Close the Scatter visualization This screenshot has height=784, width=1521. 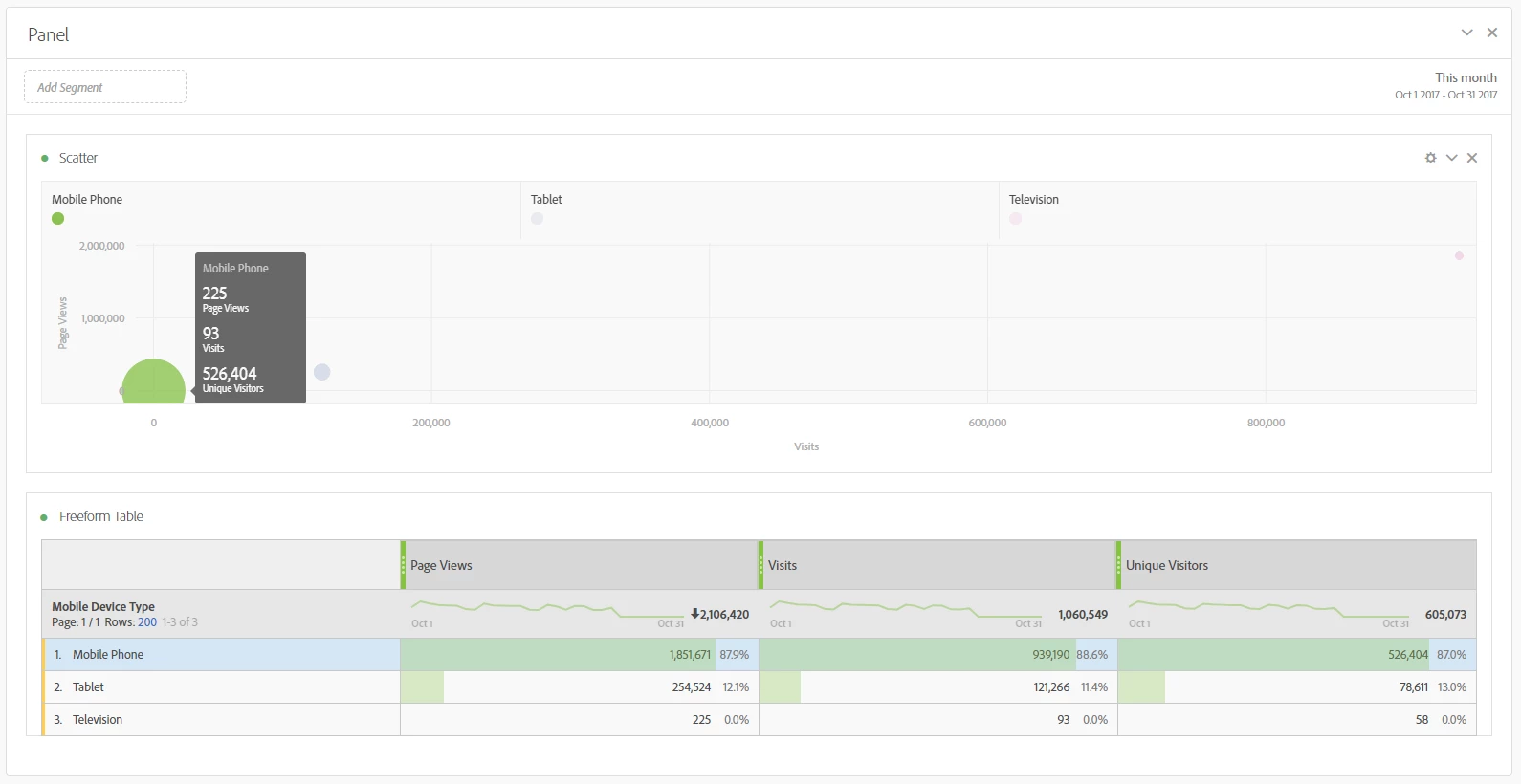1472,158
